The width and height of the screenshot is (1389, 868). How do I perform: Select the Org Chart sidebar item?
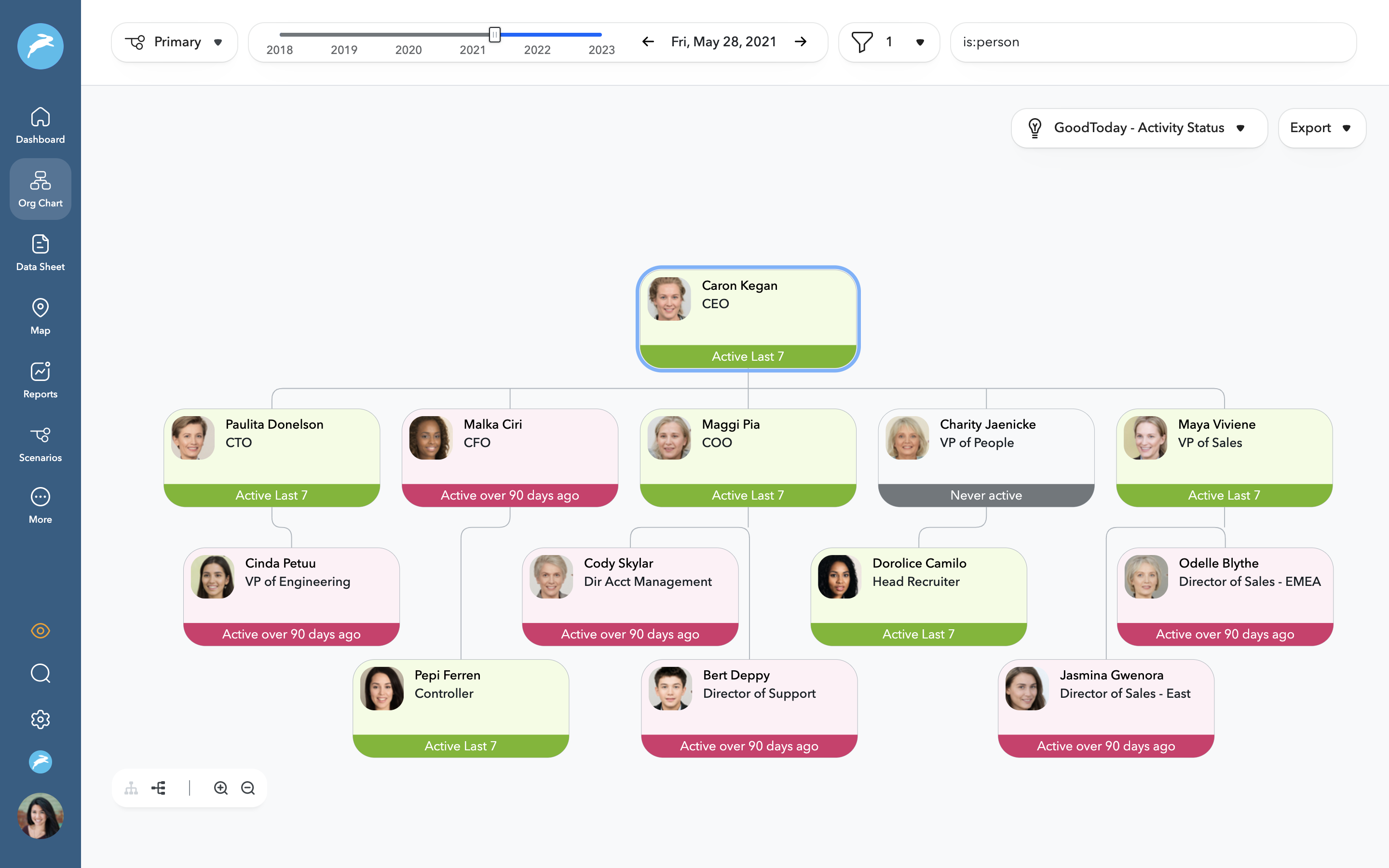40,189
